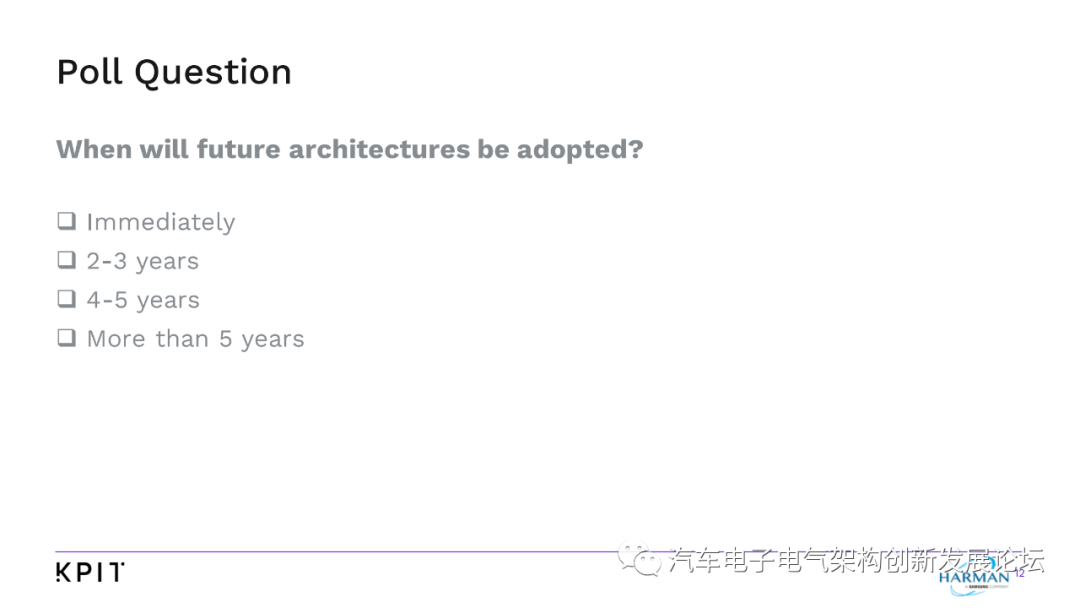Click the KPIT logo
This screenshot has height=608, width=1080.
tap(90, 572)
